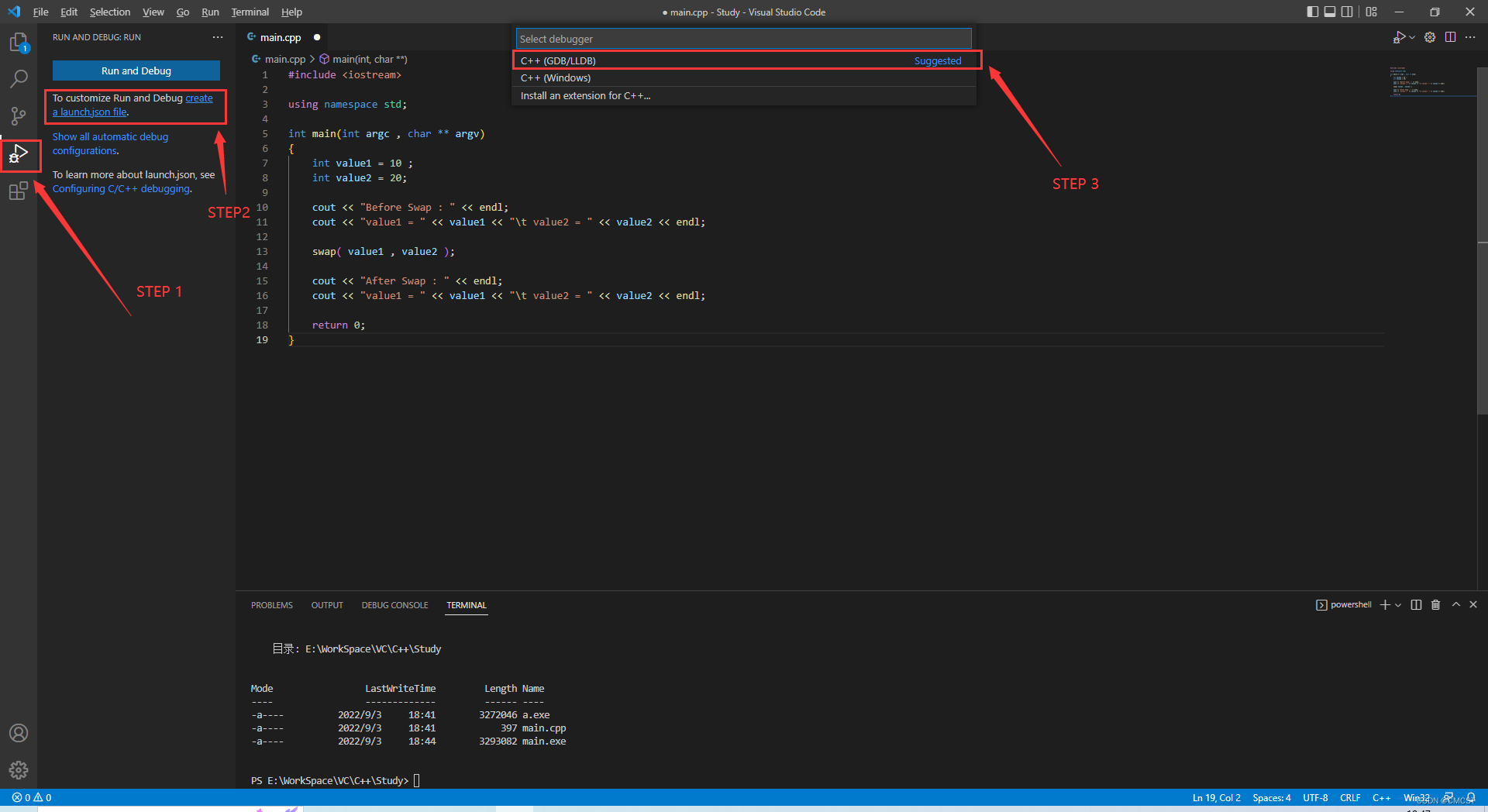1488x812 pixels.
Task: Select C++ (GDB/LLDB) in the debugger list
Action: tap(697, 60)
